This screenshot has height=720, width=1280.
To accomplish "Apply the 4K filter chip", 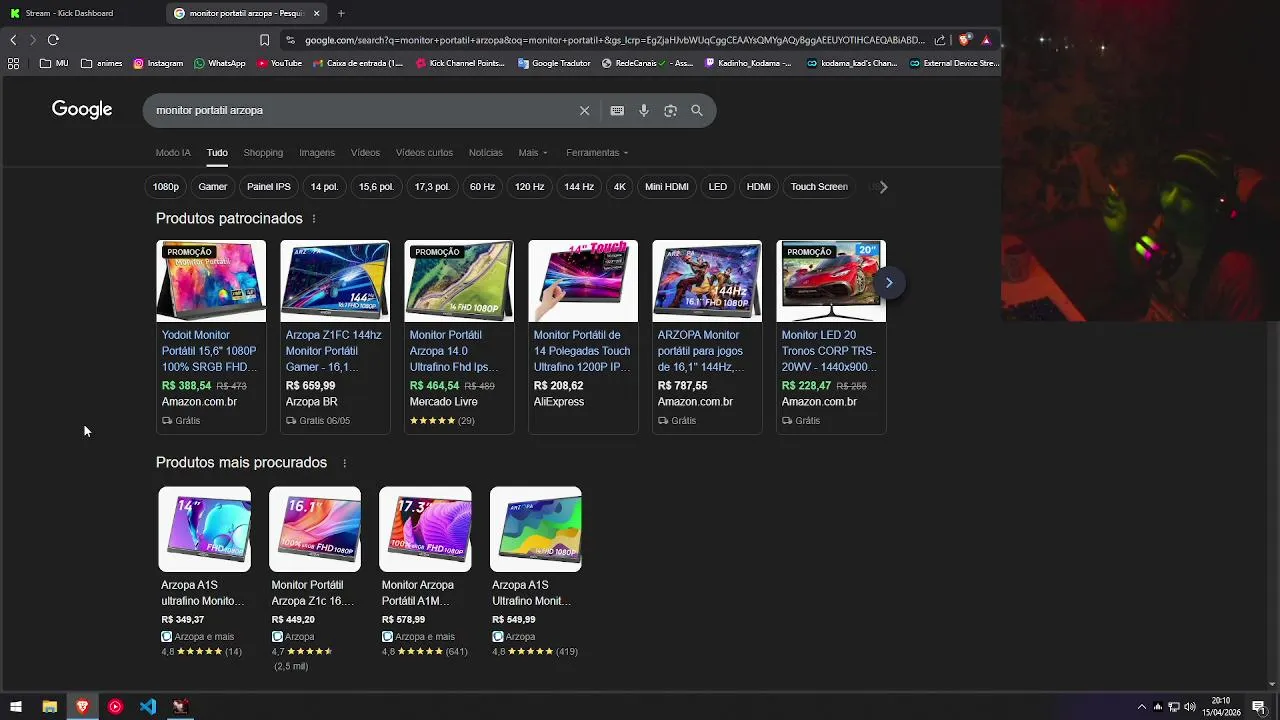I will point(620,187).
